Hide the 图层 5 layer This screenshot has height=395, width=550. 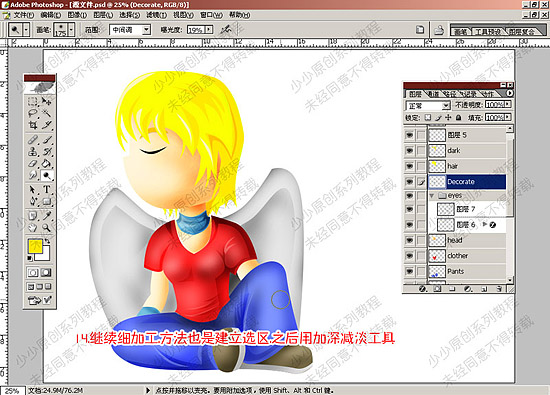pos(409,135)
